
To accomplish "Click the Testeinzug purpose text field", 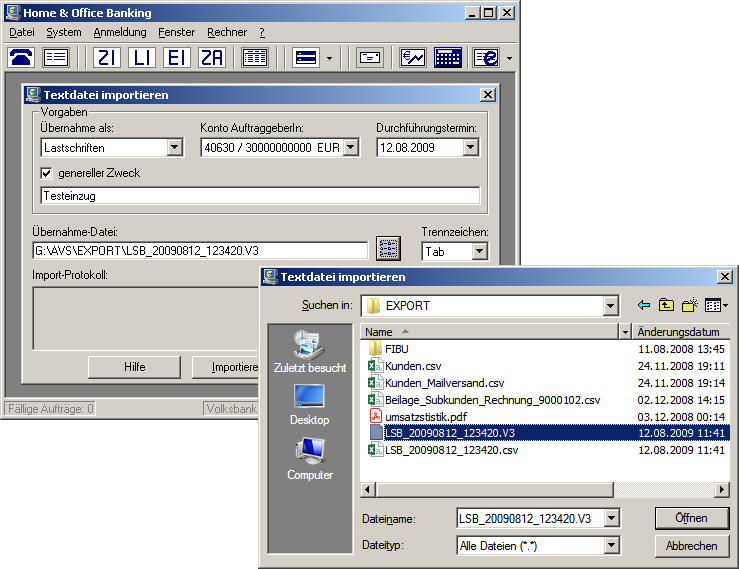I will [260, 196].
